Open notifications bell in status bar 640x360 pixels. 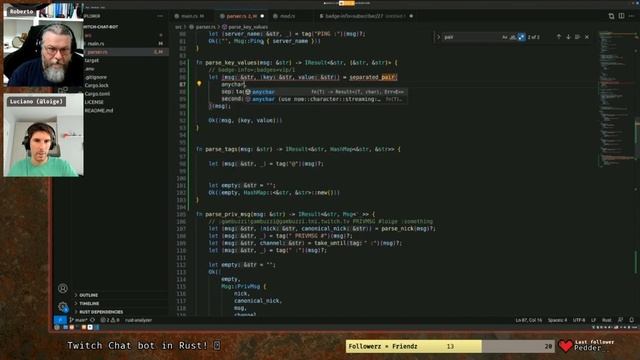click(631, 320)
